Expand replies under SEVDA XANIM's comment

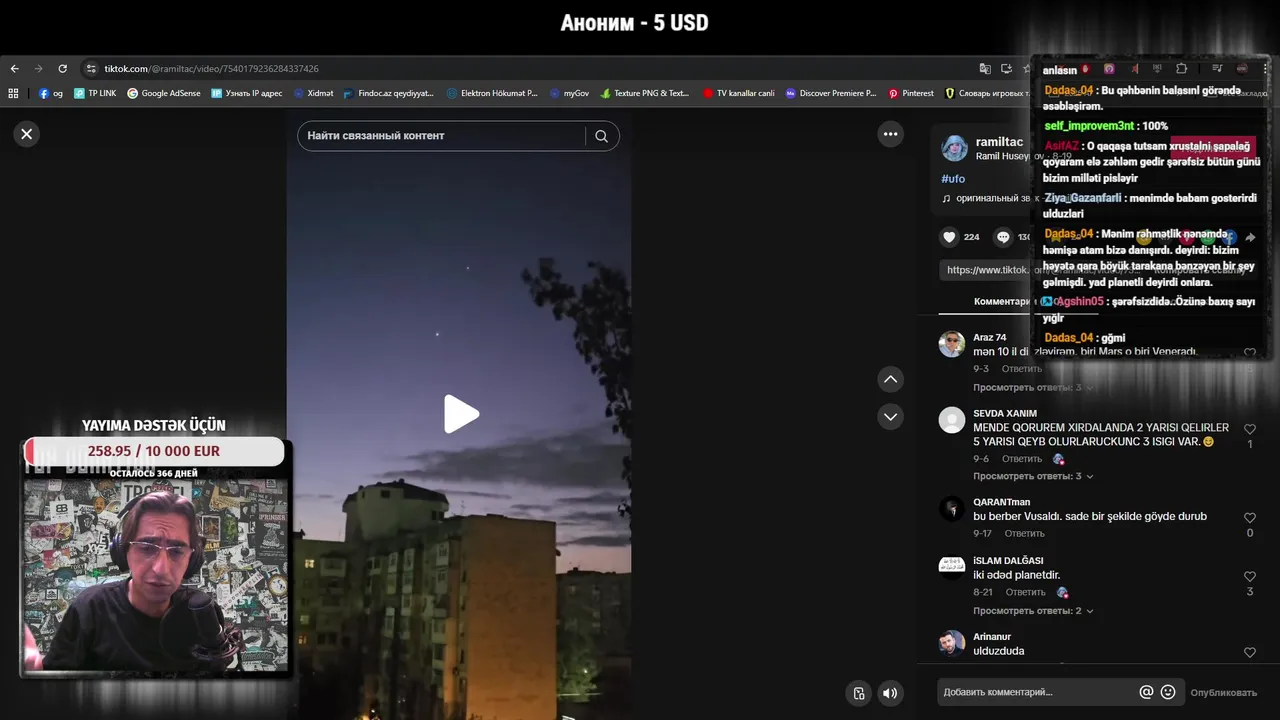click(x=1032, y=476)
